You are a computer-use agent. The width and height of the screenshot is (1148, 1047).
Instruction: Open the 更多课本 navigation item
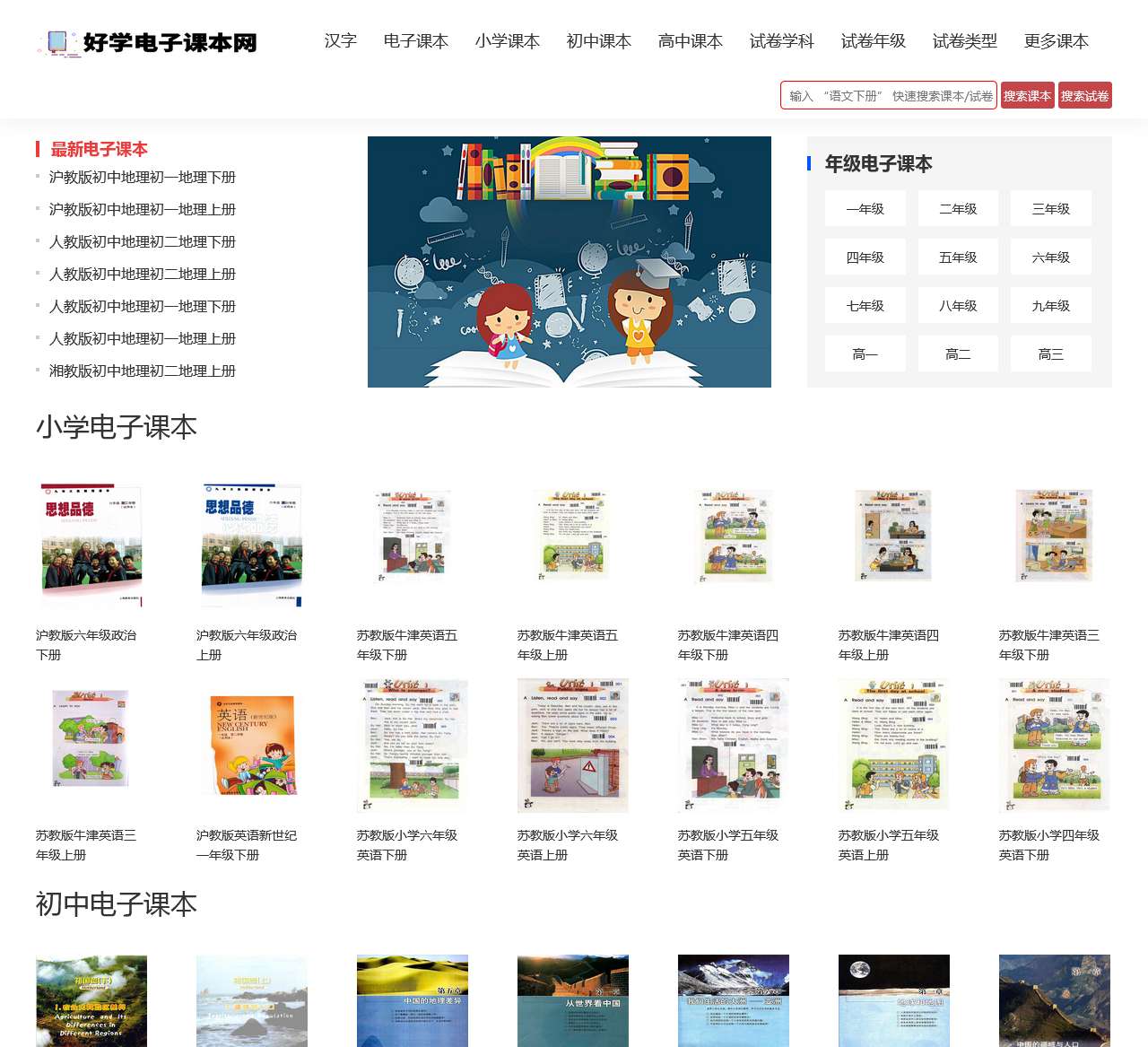(1054, 41)
